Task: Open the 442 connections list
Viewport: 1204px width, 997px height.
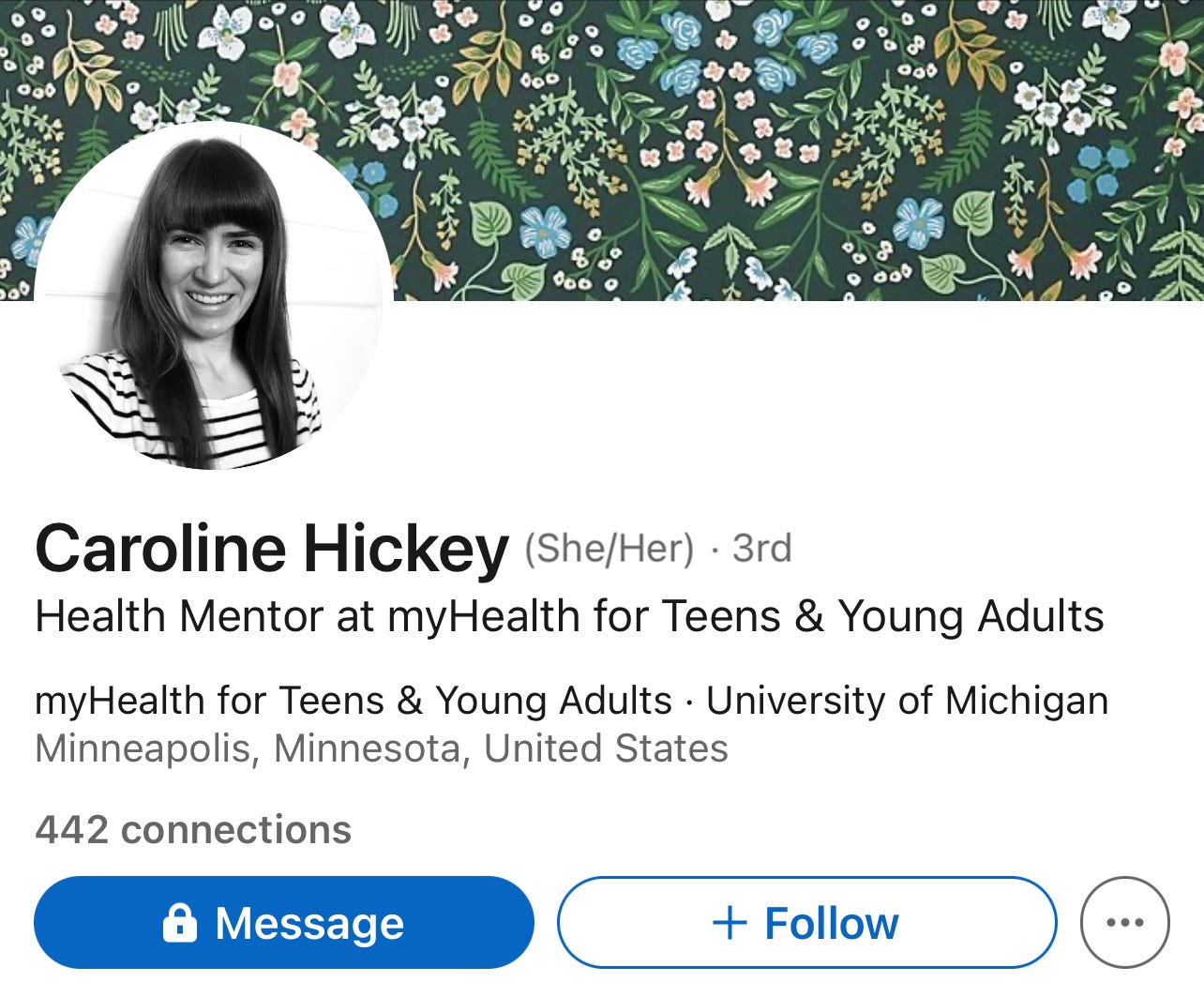Action: pos(190,829)
